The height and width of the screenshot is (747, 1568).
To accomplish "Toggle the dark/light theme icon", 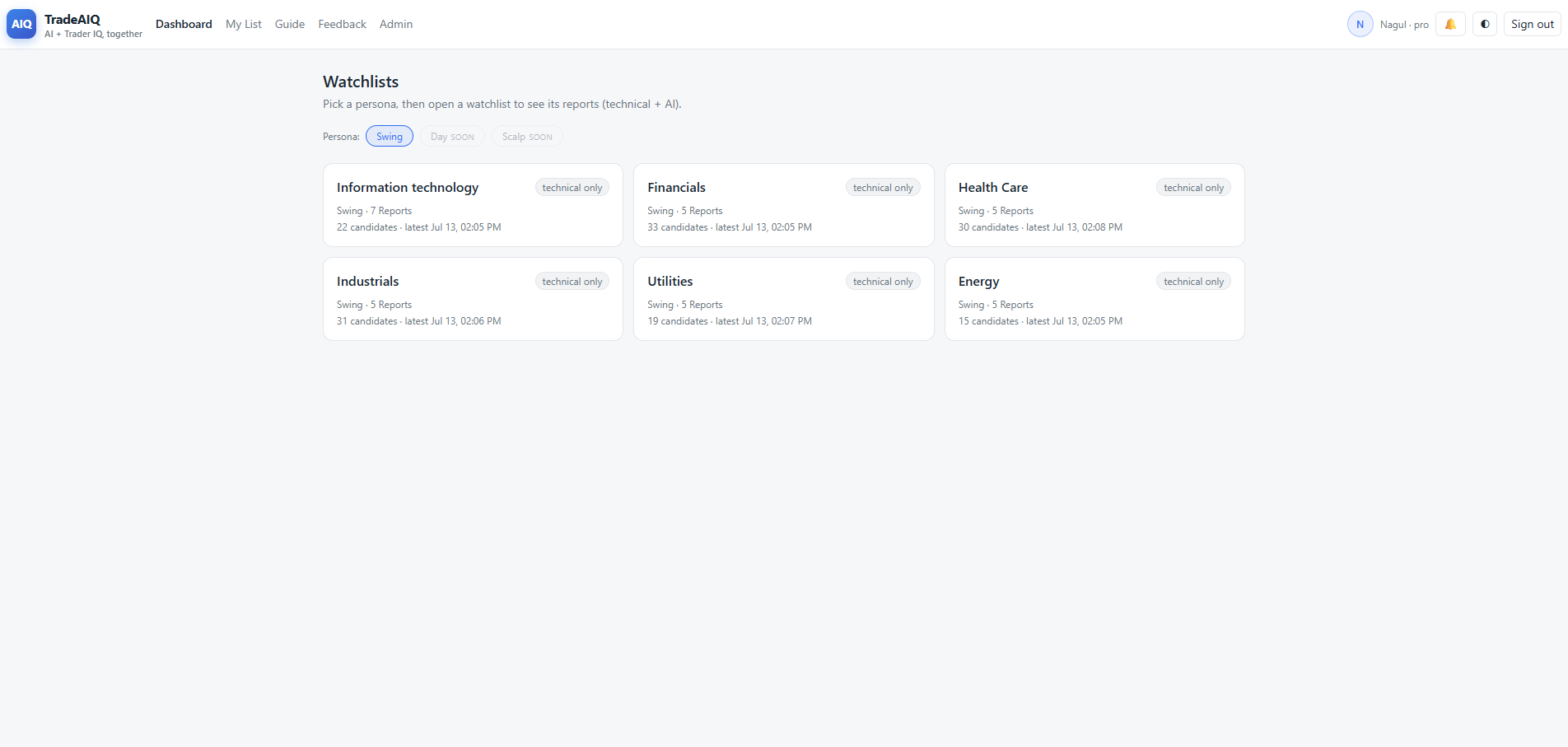I will pos(1485,24).
